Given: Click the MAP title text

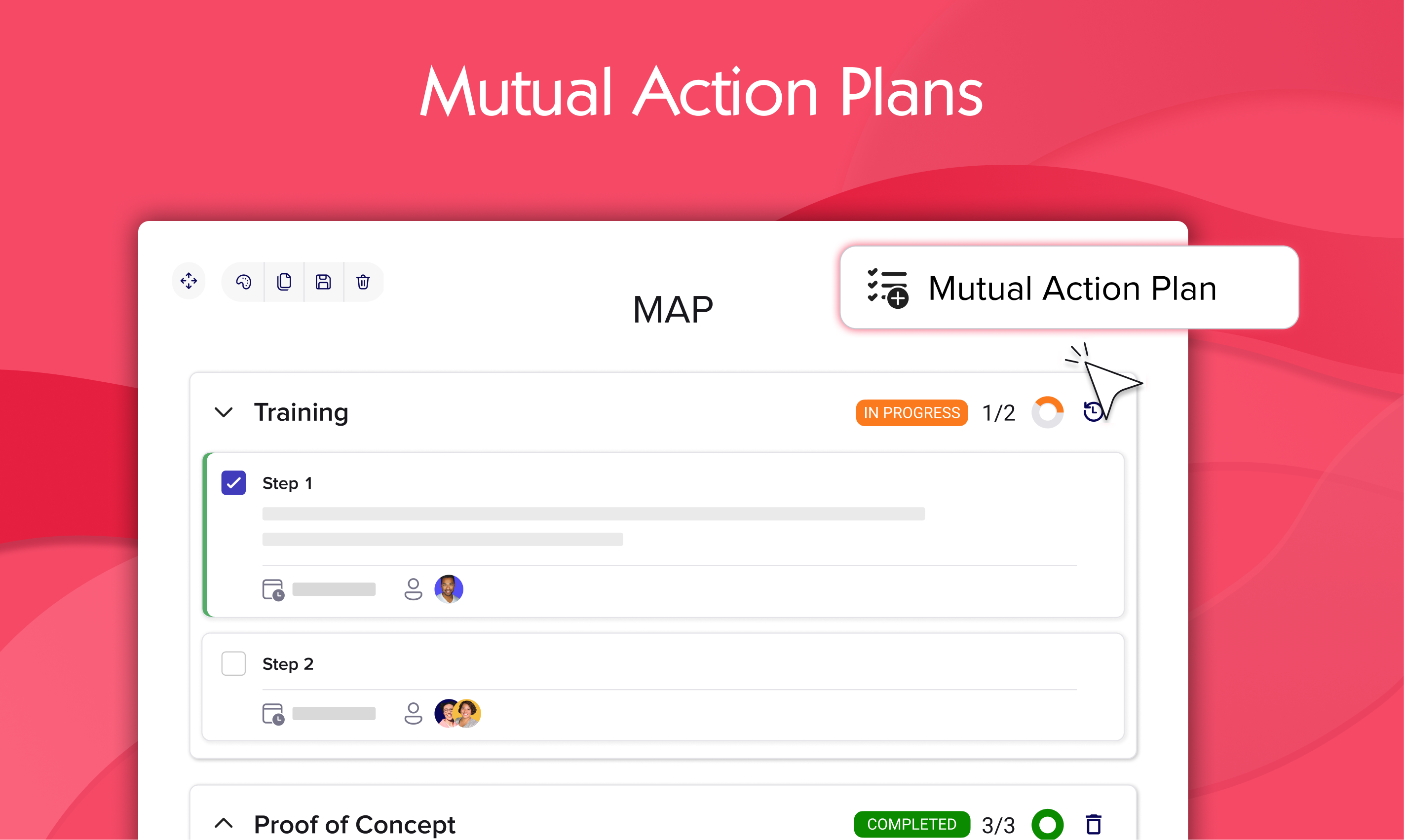Looking at the screenshot, I should [673, 310].
